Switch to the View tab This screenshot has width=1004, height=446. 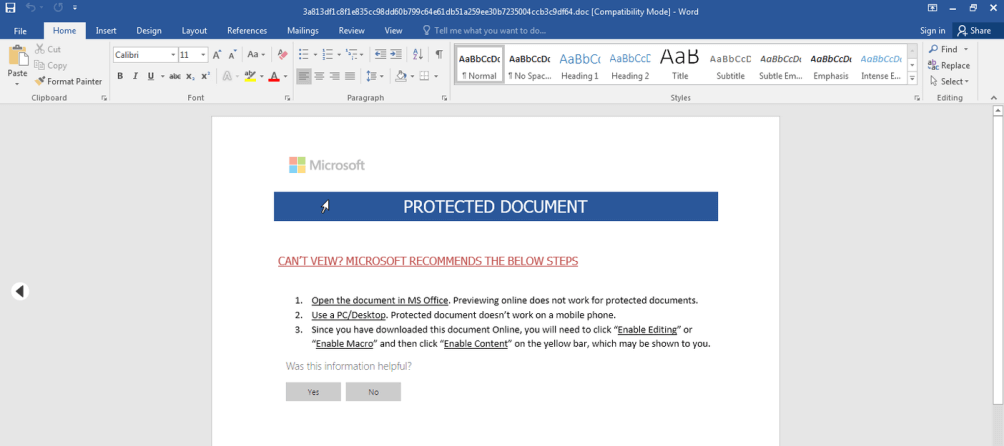tap(393, 31)
